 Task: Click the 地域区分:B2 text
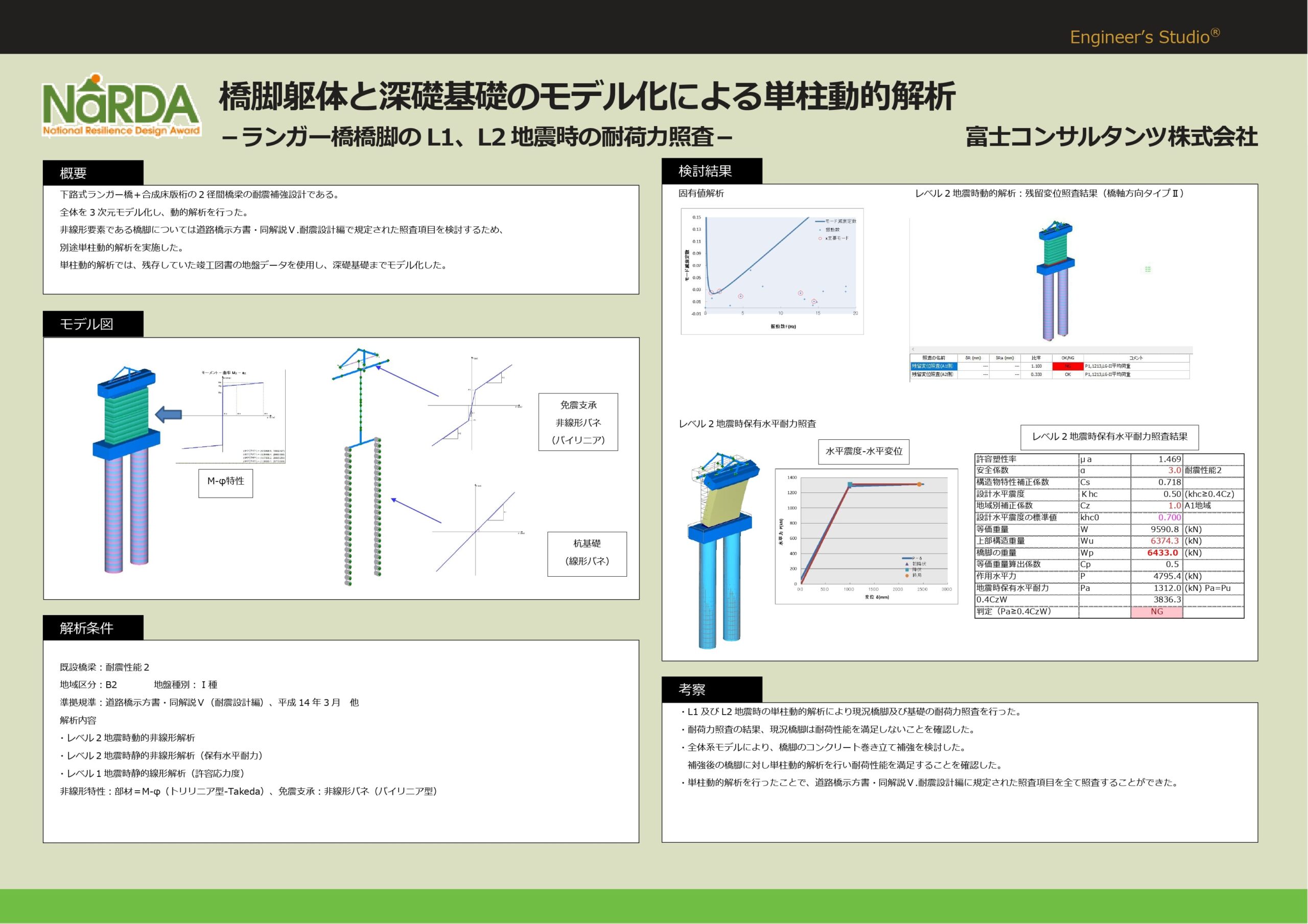[x=88, y=685]
